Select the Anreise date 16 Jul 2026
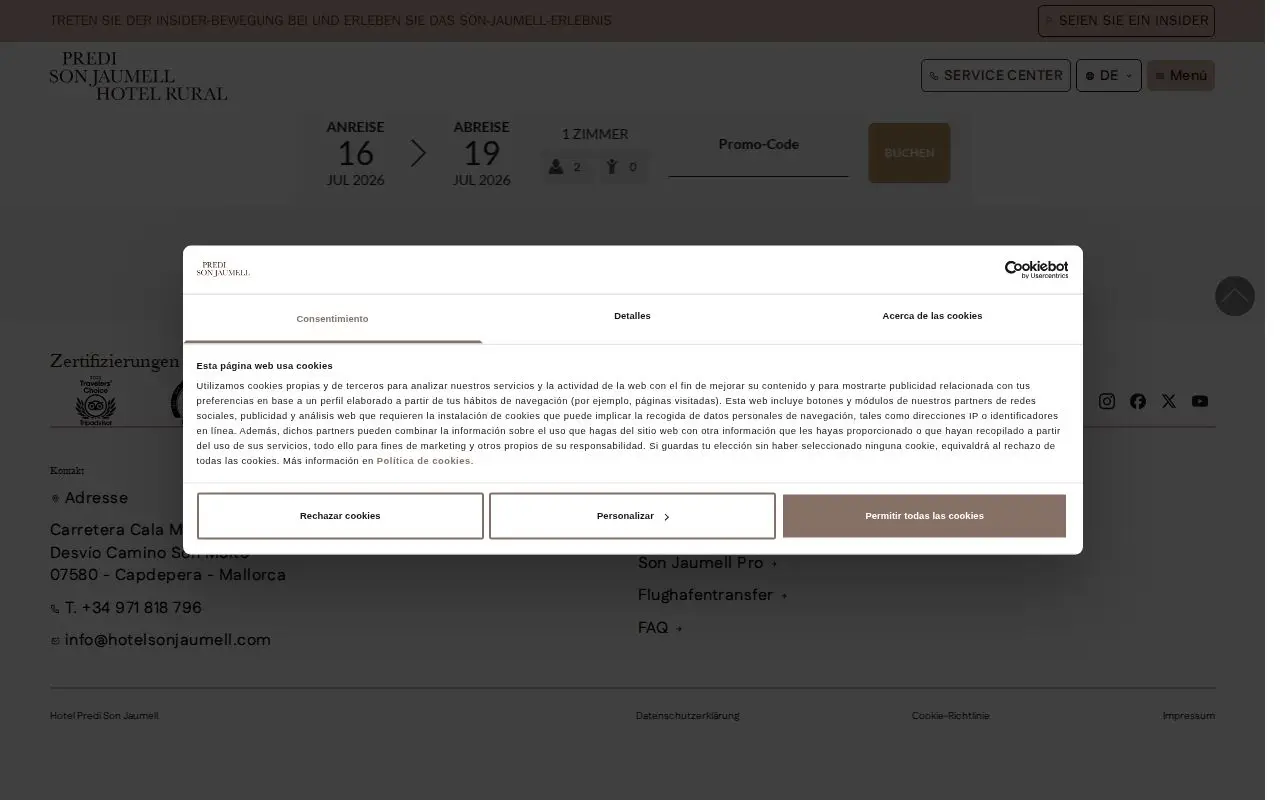The height and width of the screenshot is (800, 1280). click(355, 153)
